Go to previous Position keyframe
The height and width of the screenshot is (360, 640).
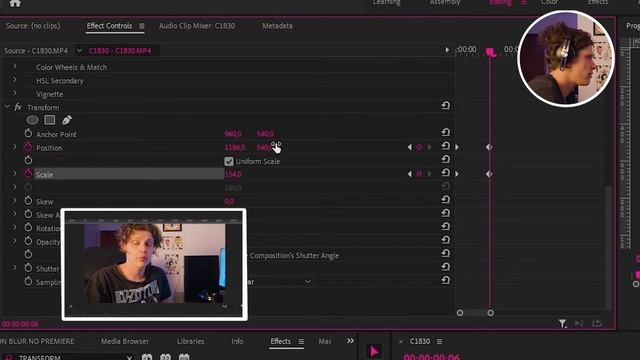409,147
